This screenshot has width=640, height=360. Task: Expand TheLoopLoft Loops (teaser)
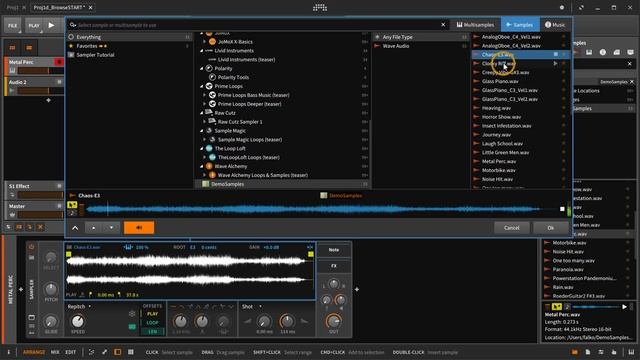204,157
